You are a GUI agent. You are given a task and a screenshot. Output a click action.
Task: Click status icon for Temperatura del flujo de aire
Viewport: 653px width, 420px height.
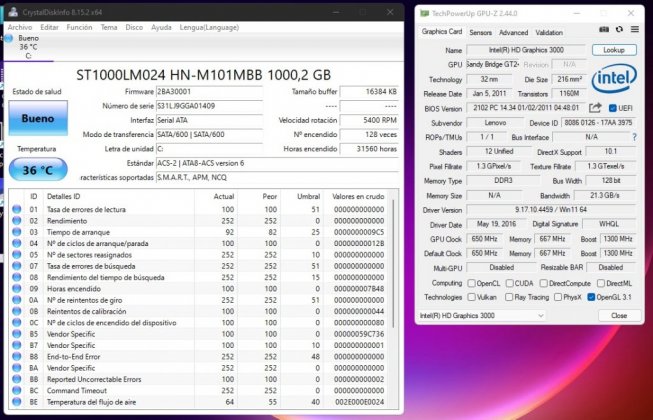tap(17, 402)
